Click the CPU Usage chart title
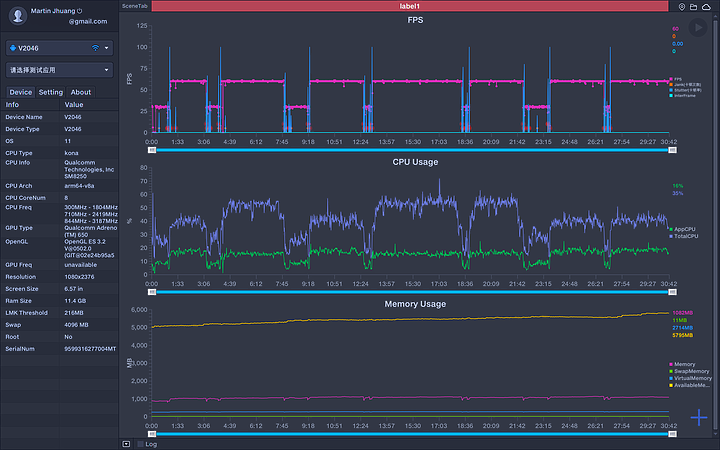 [x=415, y=162]
